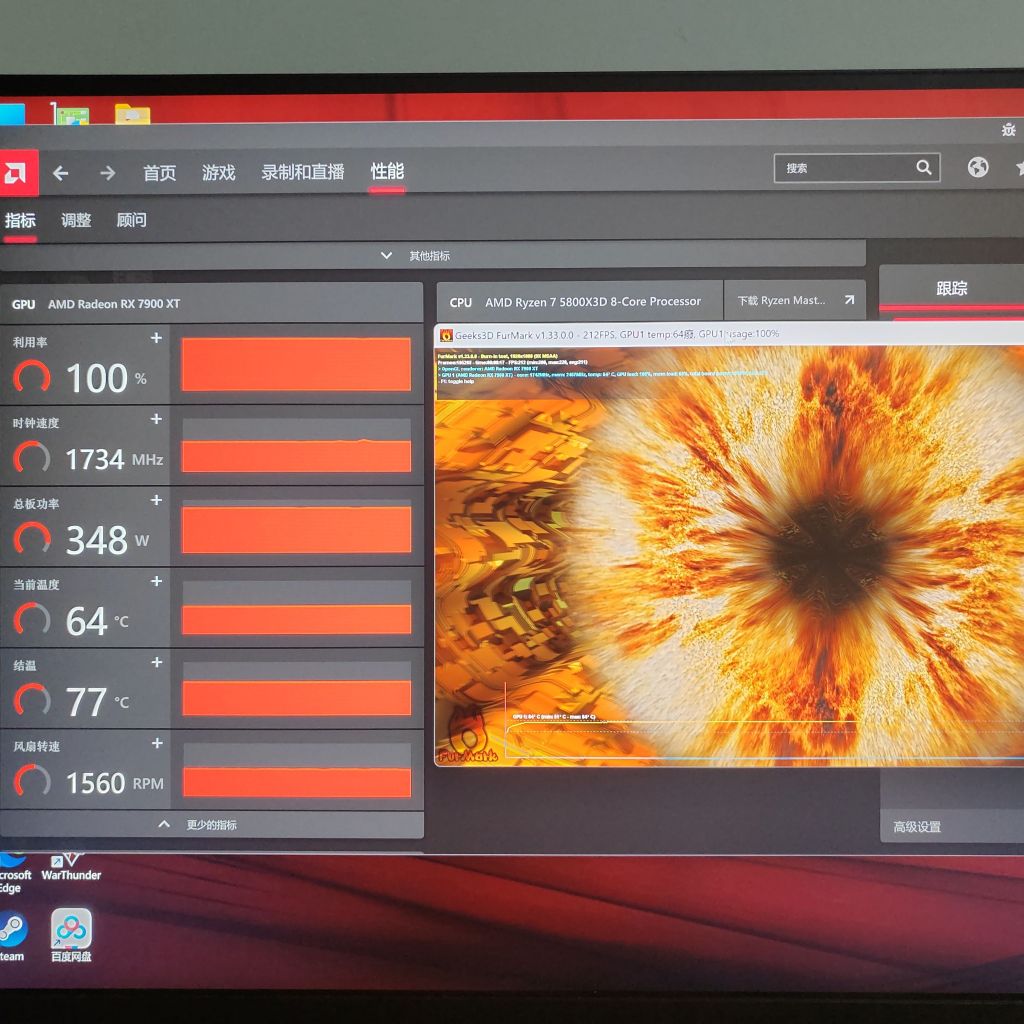Collapse metrics using 更少的指标 chevron
The height and width of the screenshot is (1024, 1024).
point(163,823)
